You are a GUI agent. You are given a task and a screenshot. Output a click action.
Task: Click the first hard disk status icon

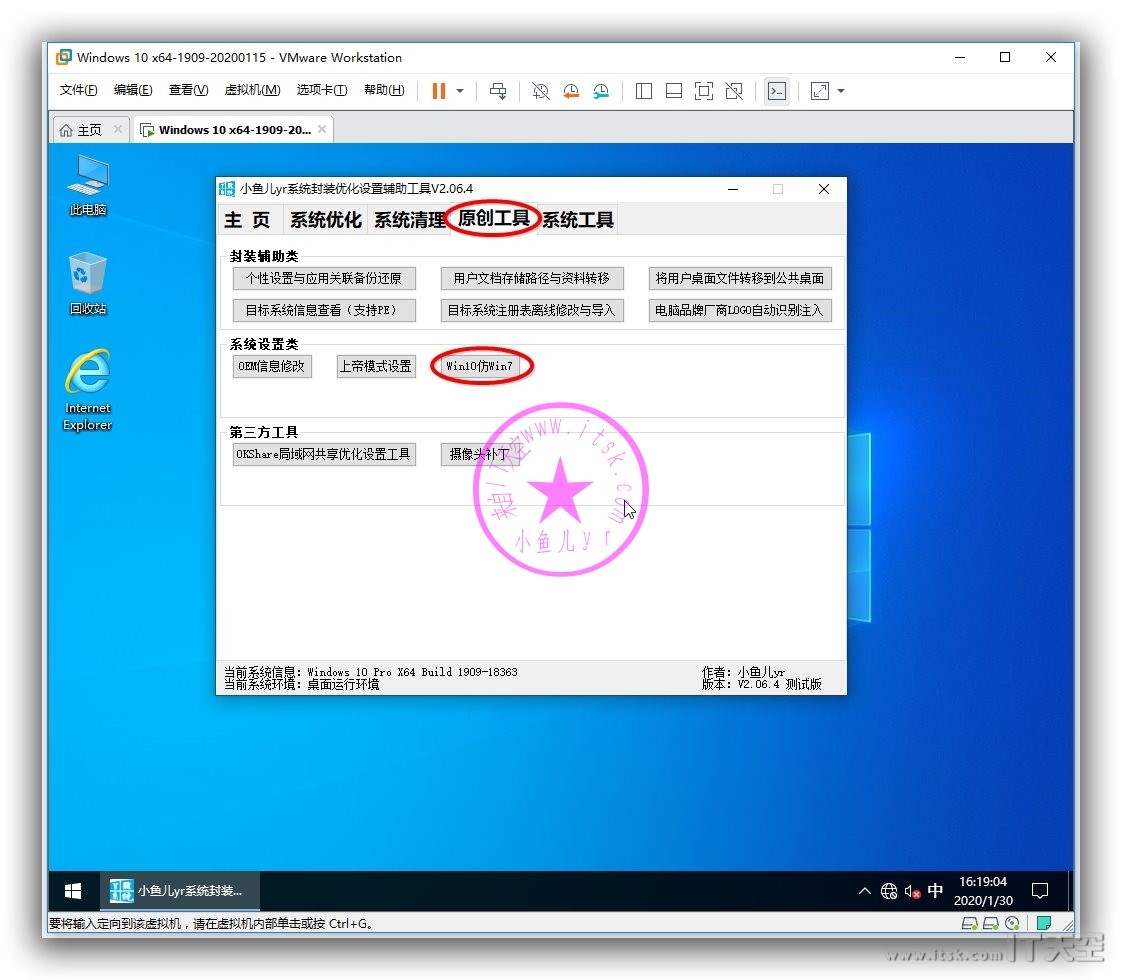coord(970,923)
